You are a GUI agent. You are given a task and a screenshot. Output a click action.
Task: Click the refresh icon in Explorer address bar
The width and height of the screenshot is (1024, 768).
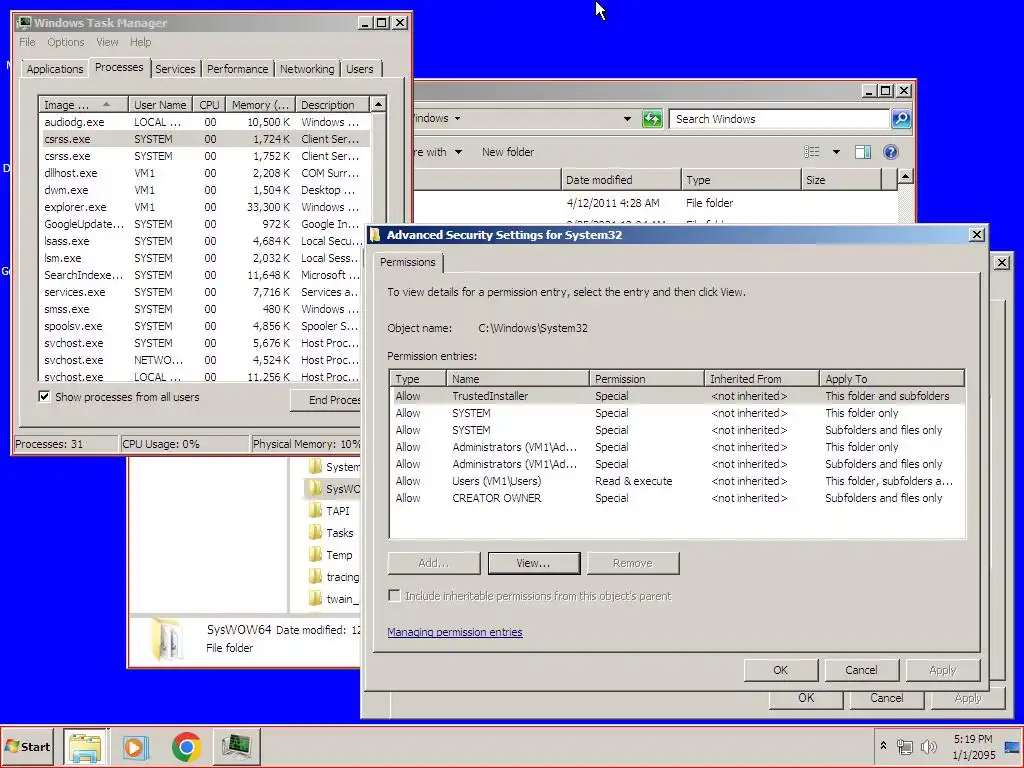(x=652, y=119)
